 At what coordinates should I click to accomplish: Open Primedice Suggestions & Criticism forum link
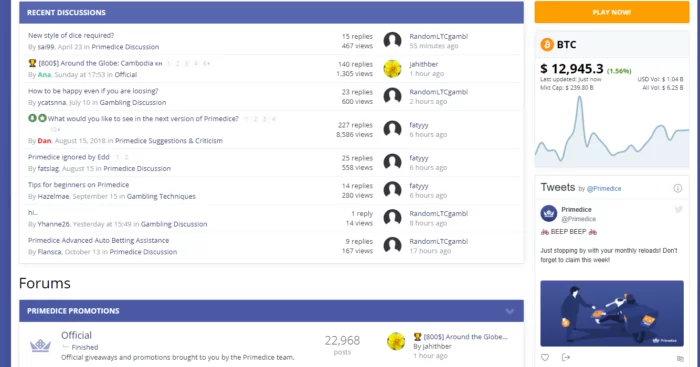click(169, 141)
